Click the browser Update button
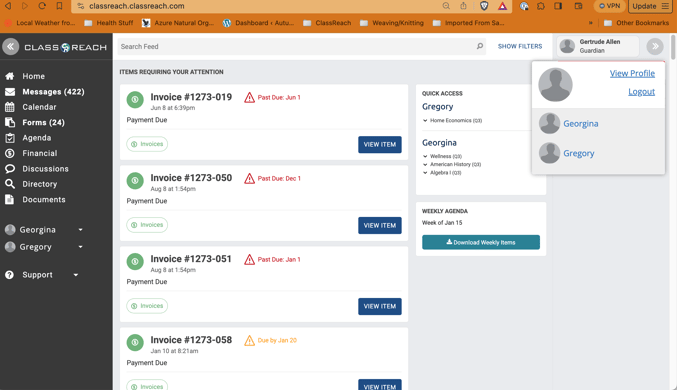This screenshot has height=390, width=677. (650, 6)
